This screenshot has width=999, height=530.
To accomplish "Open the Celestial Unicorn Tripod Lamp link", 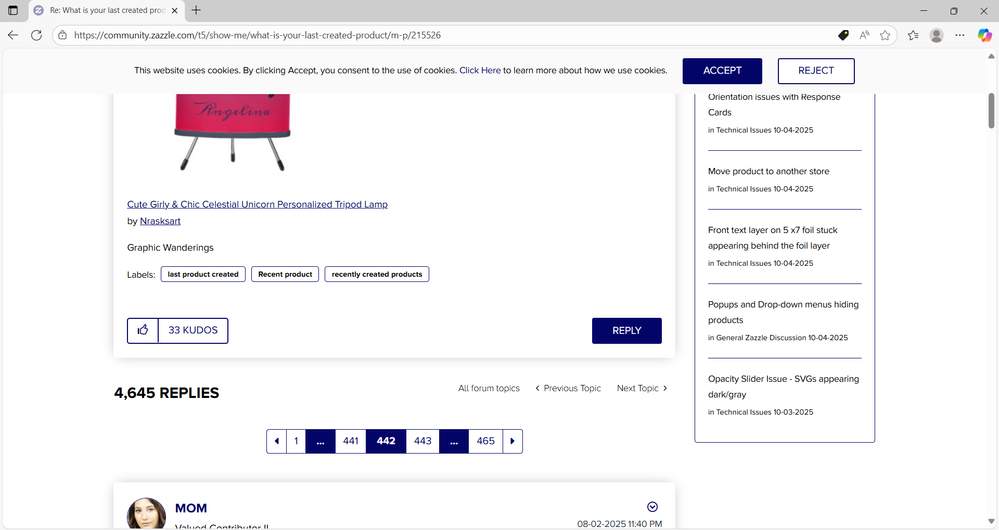I will point(257,204).
